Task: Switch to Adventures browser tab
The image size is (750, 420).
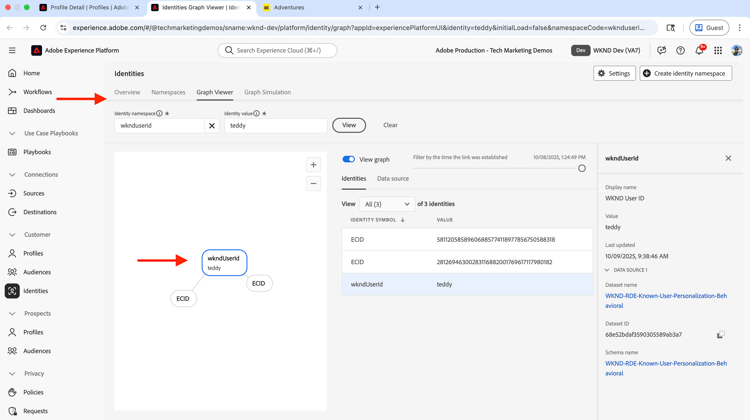Action: coord(312,8)
